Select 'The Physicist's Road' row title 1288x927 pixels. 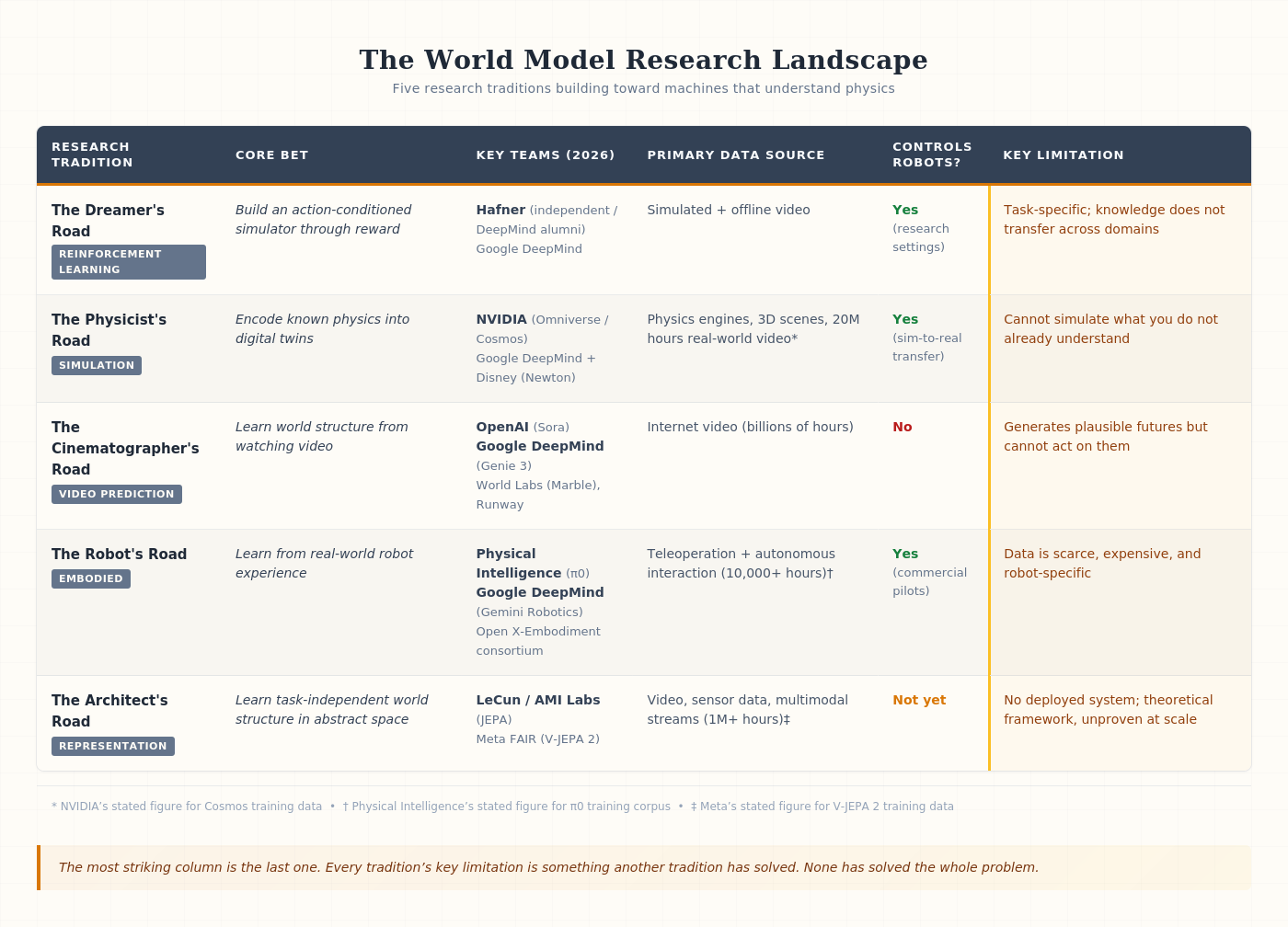(109, 330)
